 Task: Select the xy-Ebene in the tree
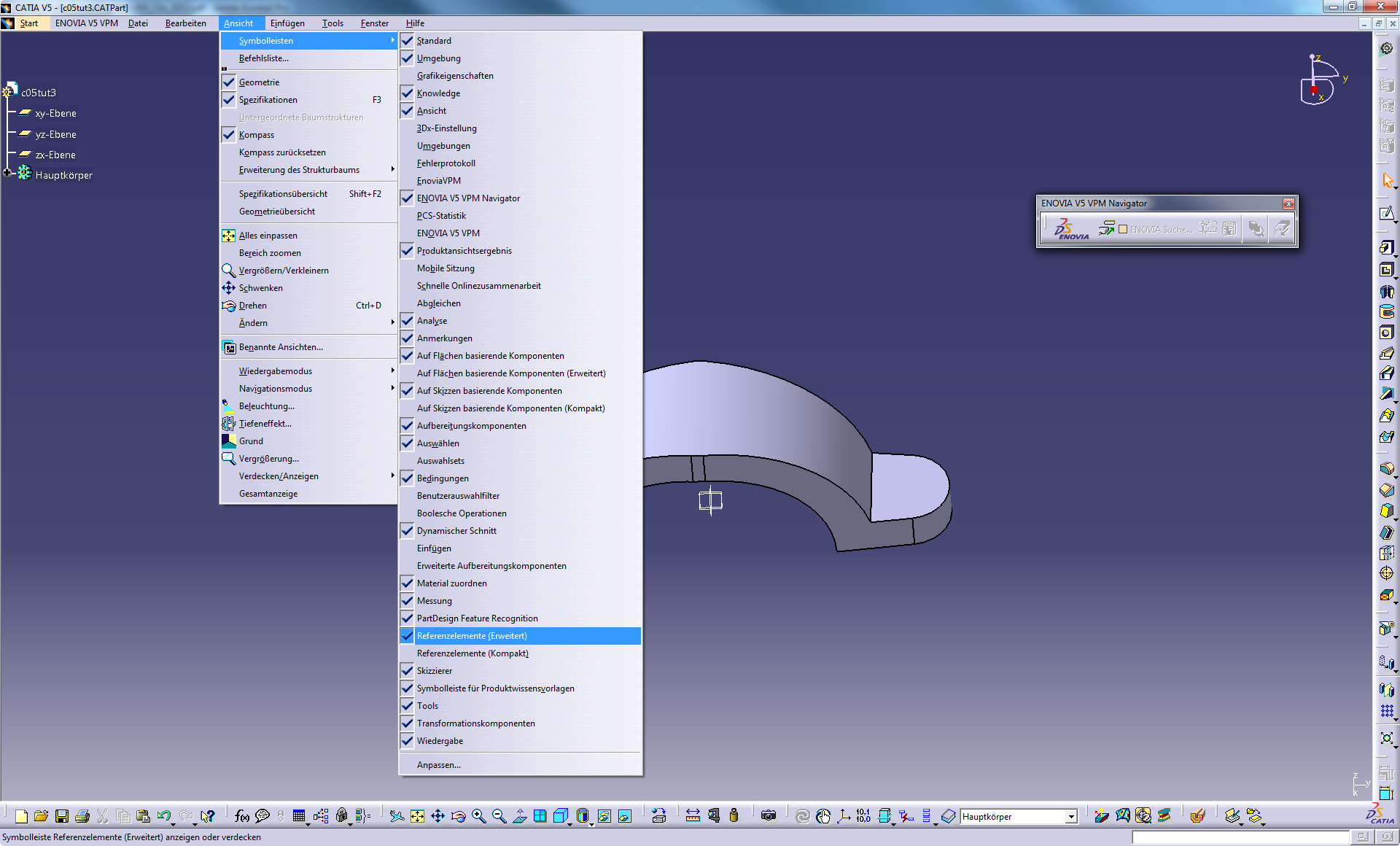pyautogui.click(x=55, y=113)
